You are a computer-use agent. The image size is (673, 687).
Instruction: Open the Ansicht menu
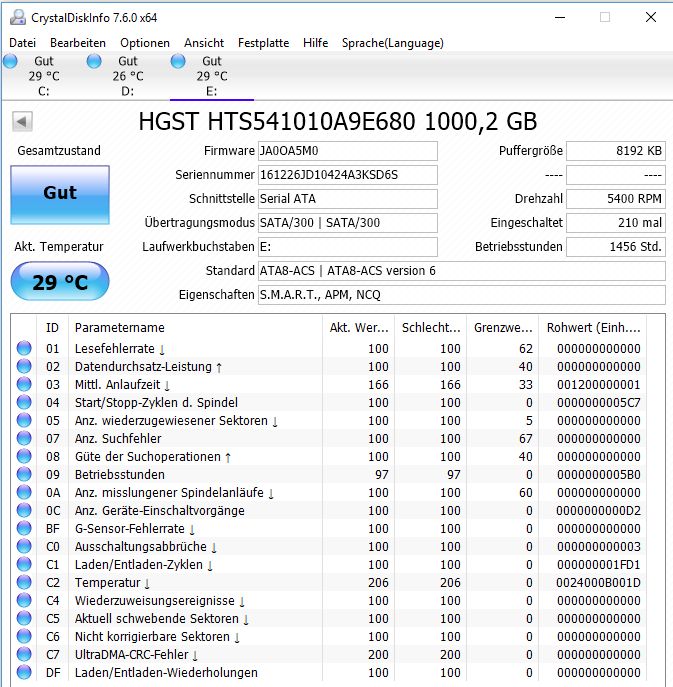204,43
